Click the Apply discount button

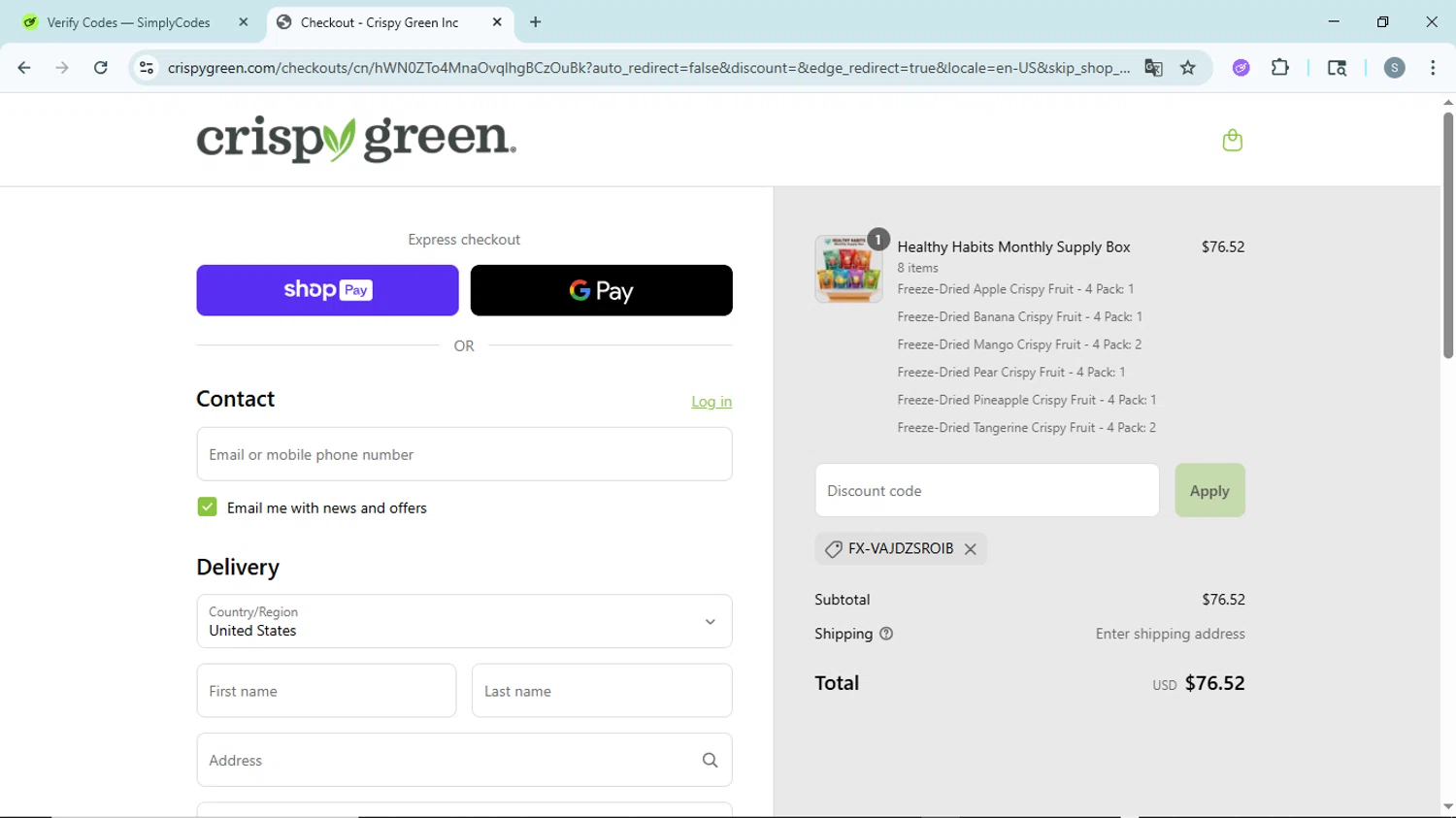click(1209, 490)
